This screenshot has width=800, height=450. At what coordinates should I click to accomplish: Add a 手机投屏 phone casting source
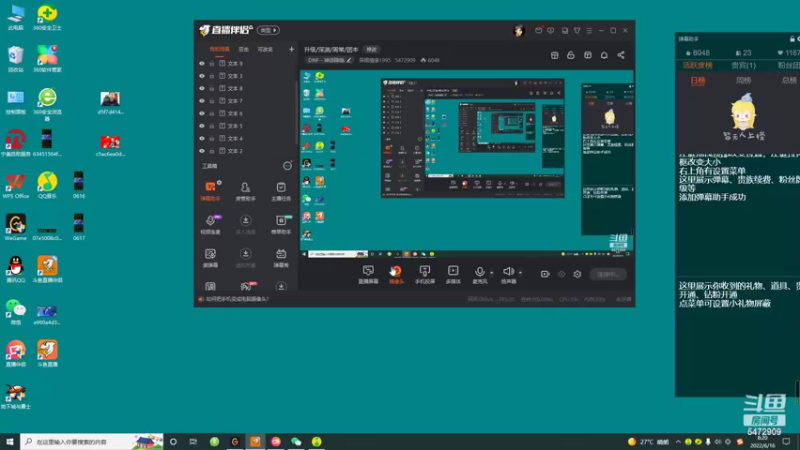(x=424, y=274)
